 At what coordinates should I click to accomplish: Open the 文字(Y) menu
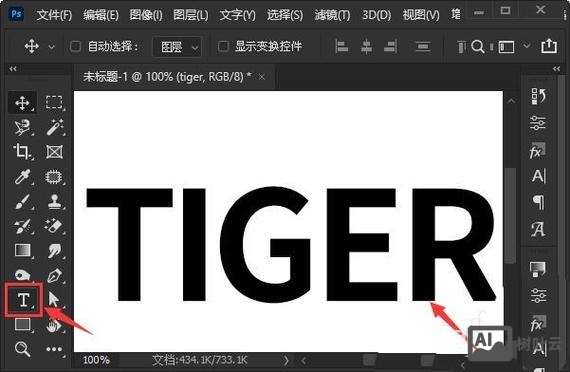click(237, 15)
